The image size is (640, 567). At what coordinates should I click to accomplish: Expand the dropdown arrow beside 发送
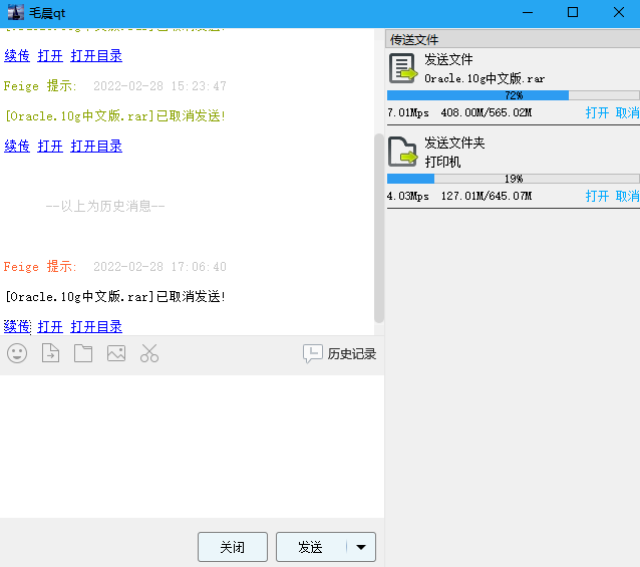pos(361,547)
